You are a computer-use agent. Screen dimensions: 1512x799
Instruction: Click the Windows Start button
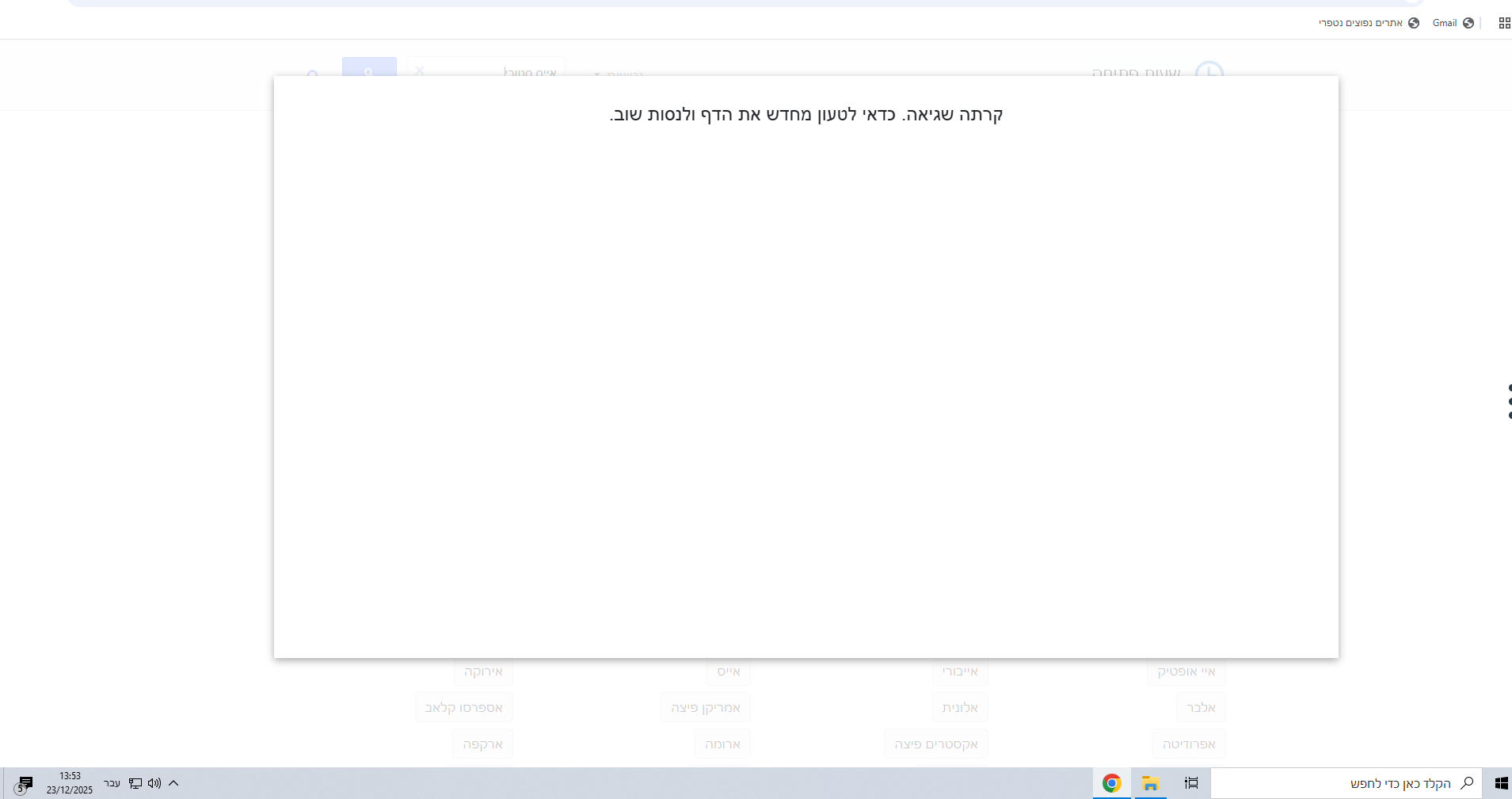pos(1500,783)
